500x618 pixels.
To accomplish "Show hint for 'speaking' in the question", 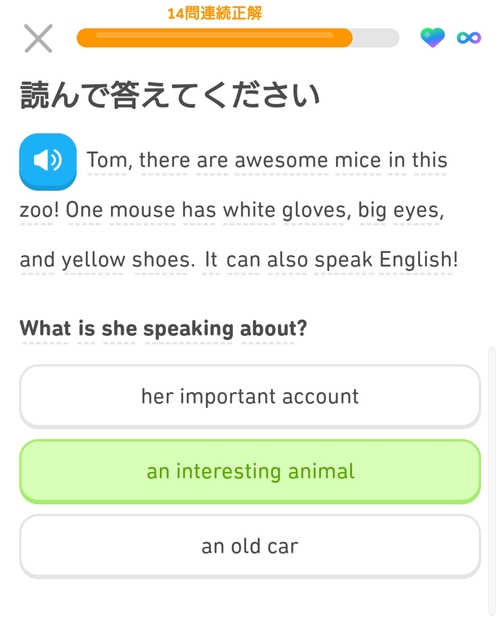I will 188,329.
